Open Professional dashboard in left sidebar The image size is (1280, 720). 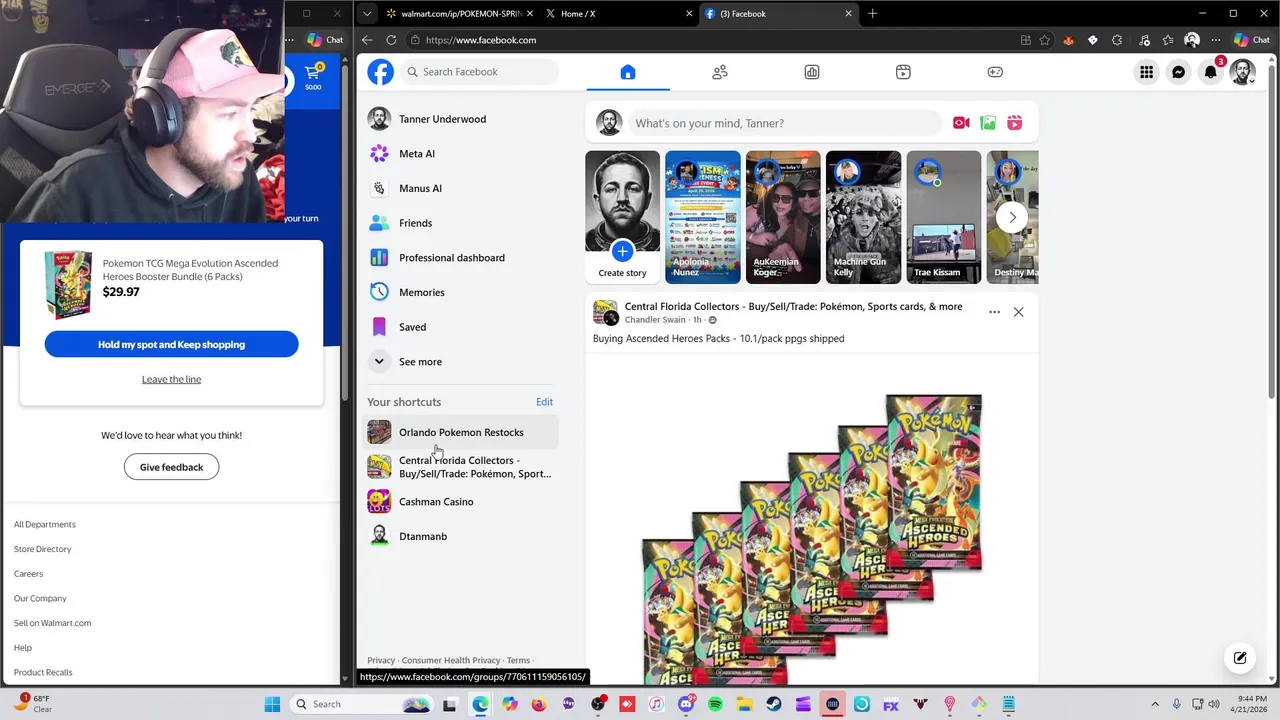(x=461, y=258)
